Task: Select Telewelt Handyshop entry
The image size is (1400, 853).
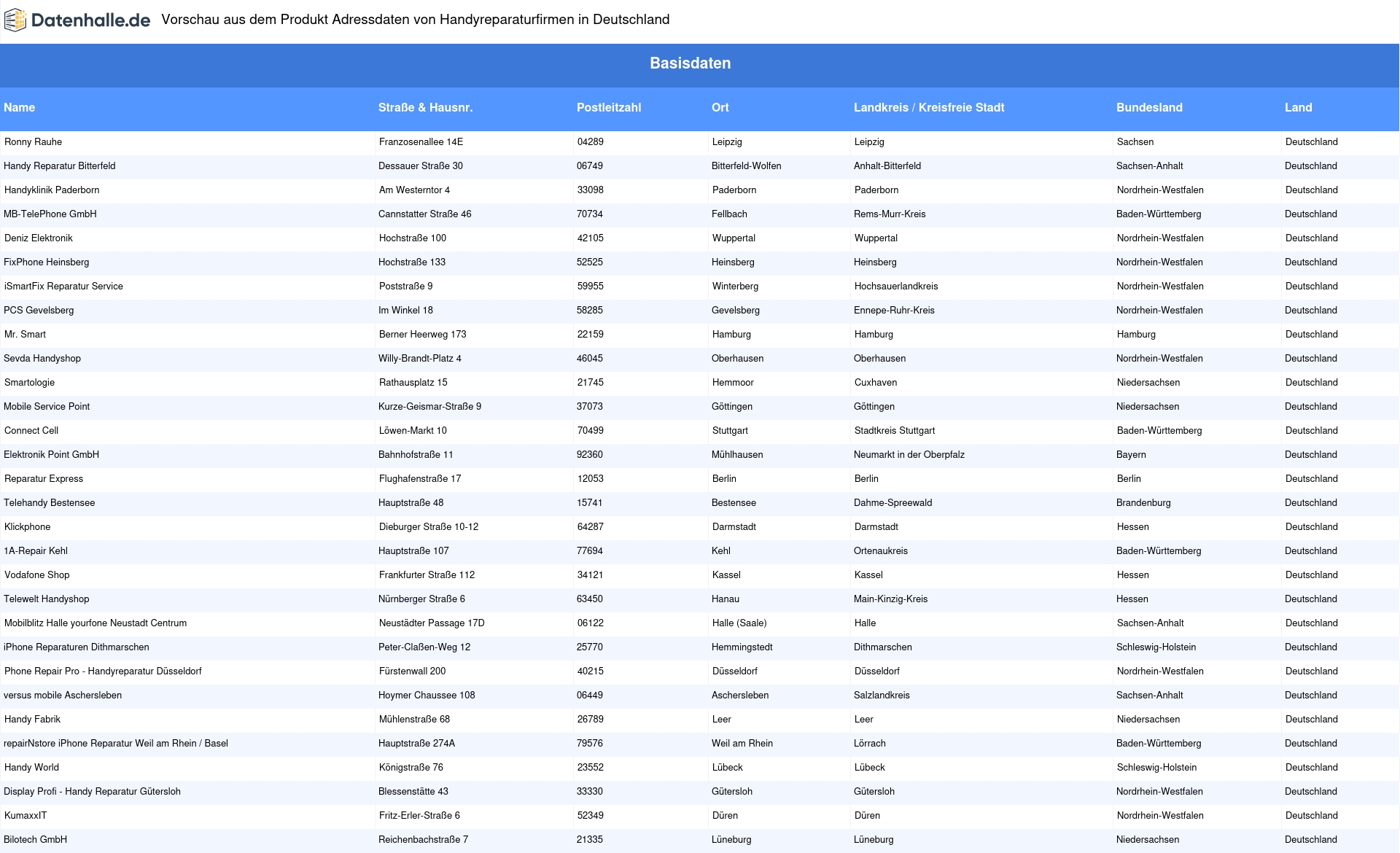Action: coord(47,599)
